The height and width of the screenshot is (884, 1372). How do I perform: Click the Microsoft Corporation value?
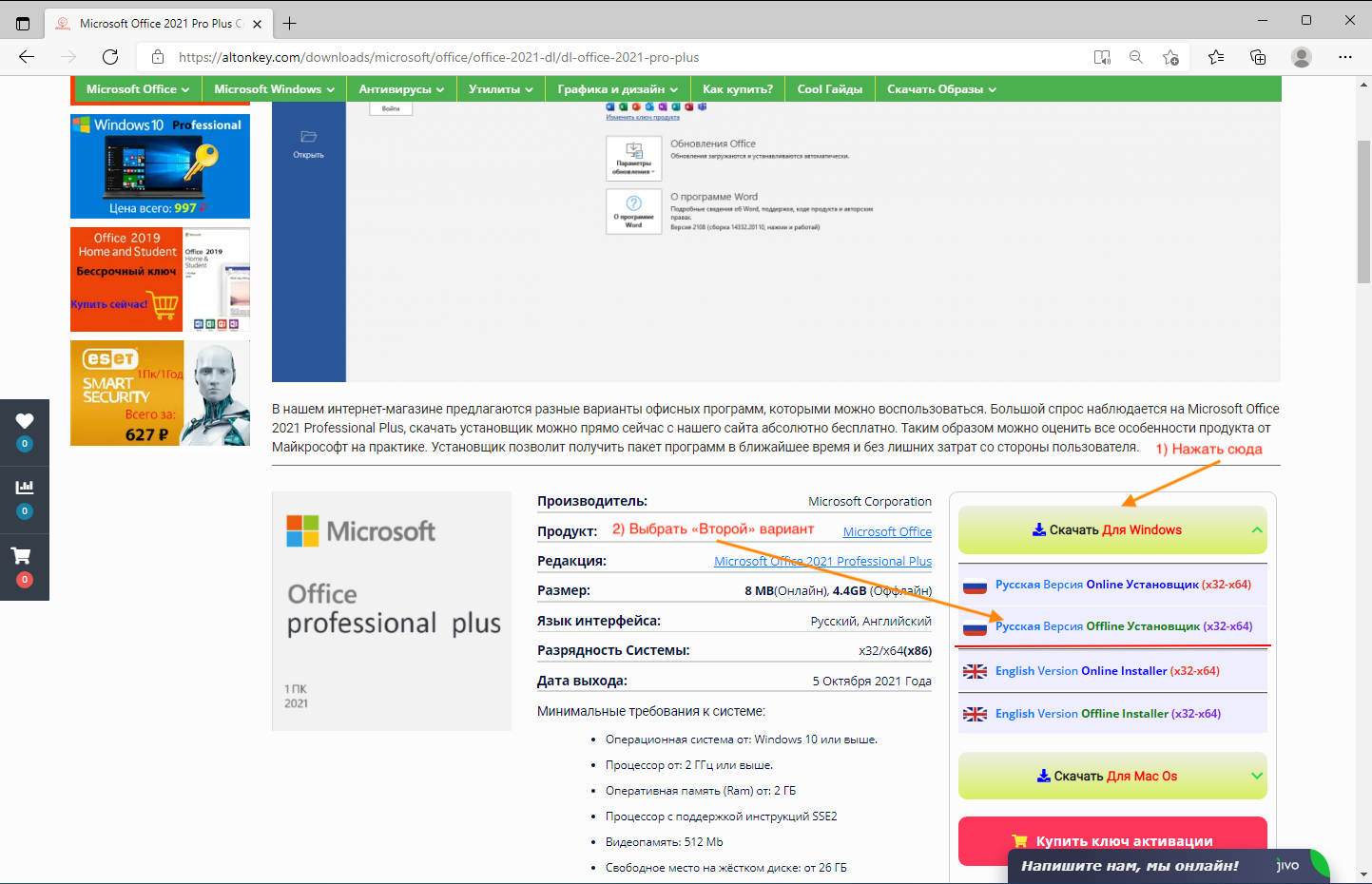[870, 501]
